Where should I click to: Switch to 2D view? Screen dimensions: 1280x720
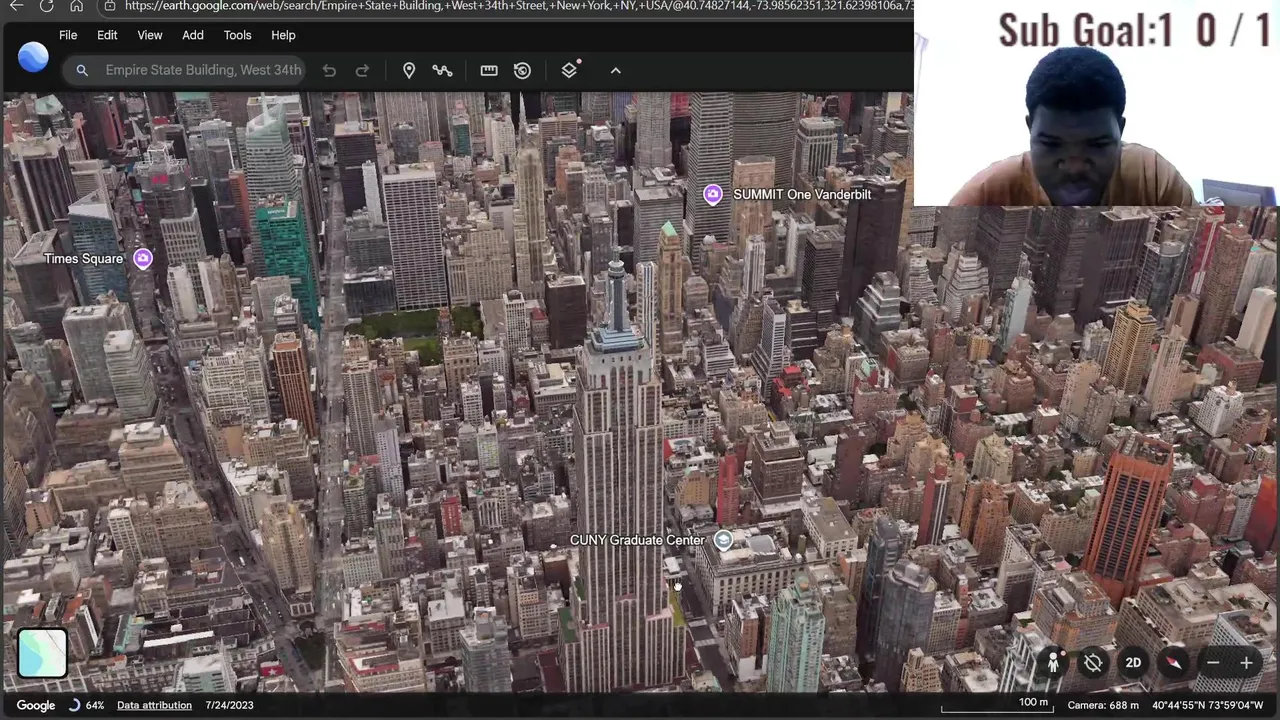point(1133,663)
